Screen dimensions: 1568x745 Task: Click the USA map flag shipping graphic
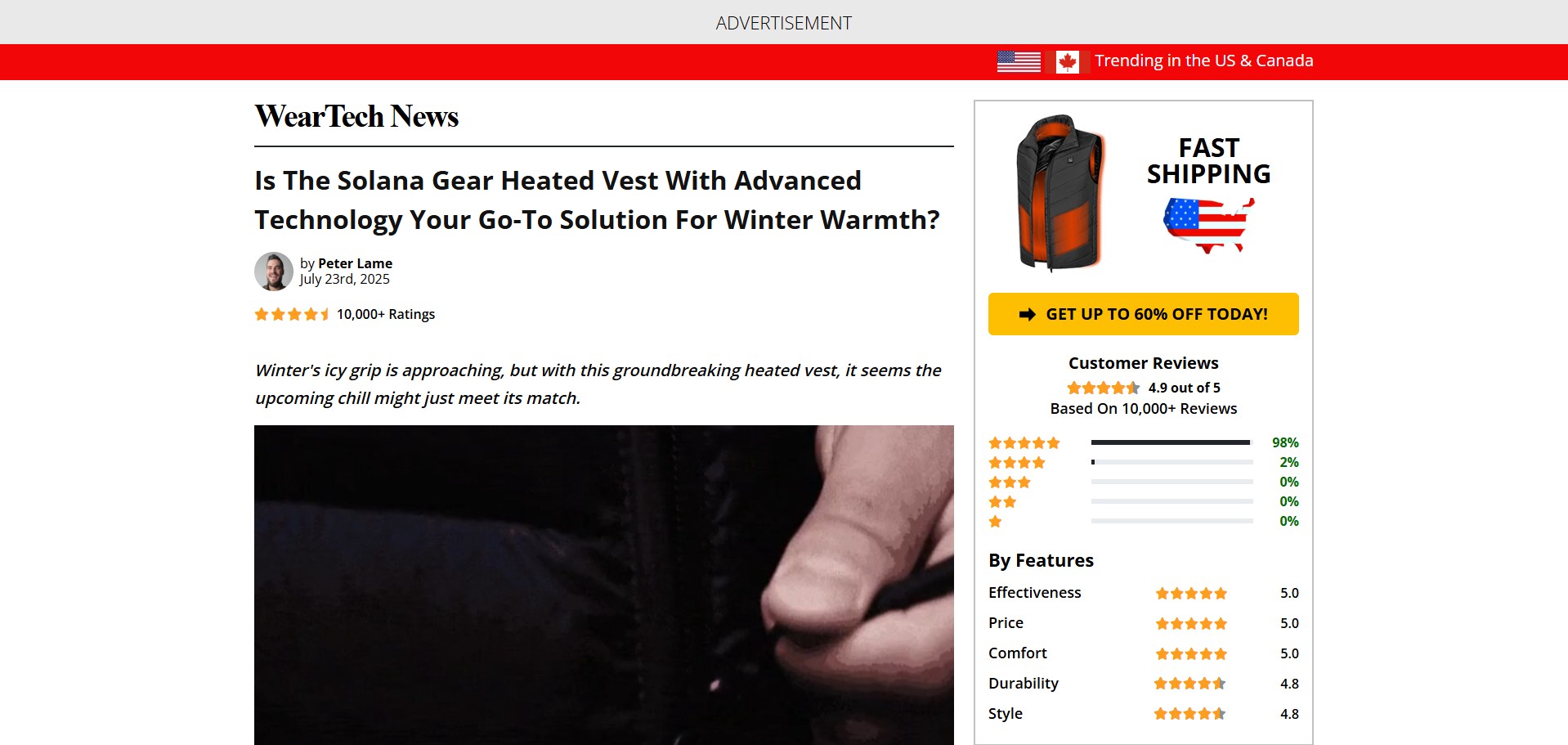click(x=1208, y=225)
